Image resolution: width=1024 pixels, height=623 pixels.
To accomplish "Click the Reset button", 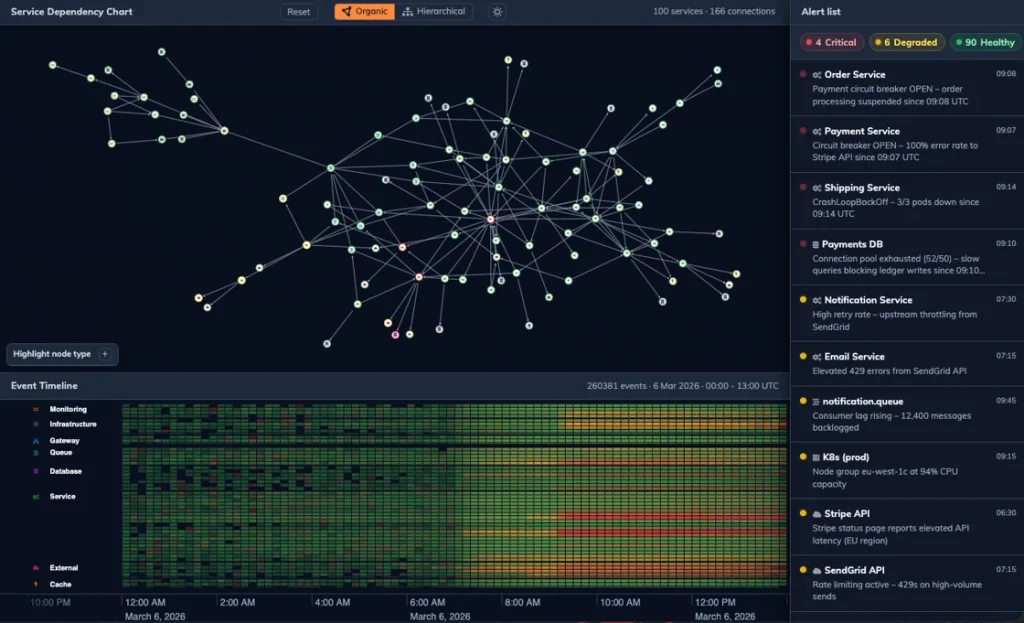I will (x=298, y=12).
